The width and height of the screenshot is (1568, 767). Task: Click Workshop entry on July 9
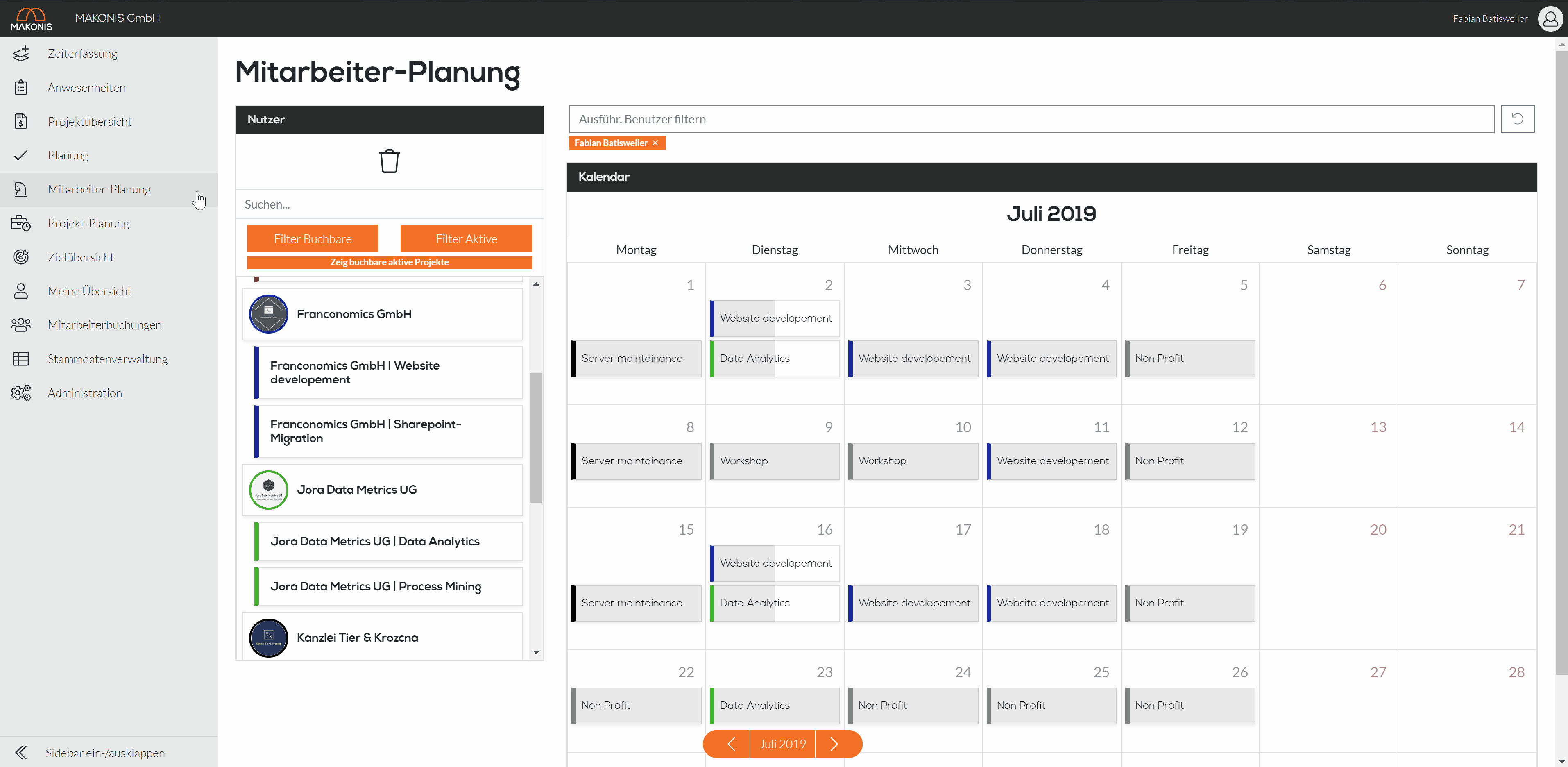tap(775, 461)
